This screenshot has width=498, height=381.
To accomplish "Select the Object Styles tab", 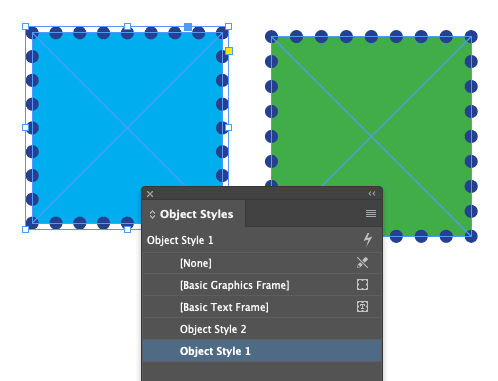I will tap(194, 214).
